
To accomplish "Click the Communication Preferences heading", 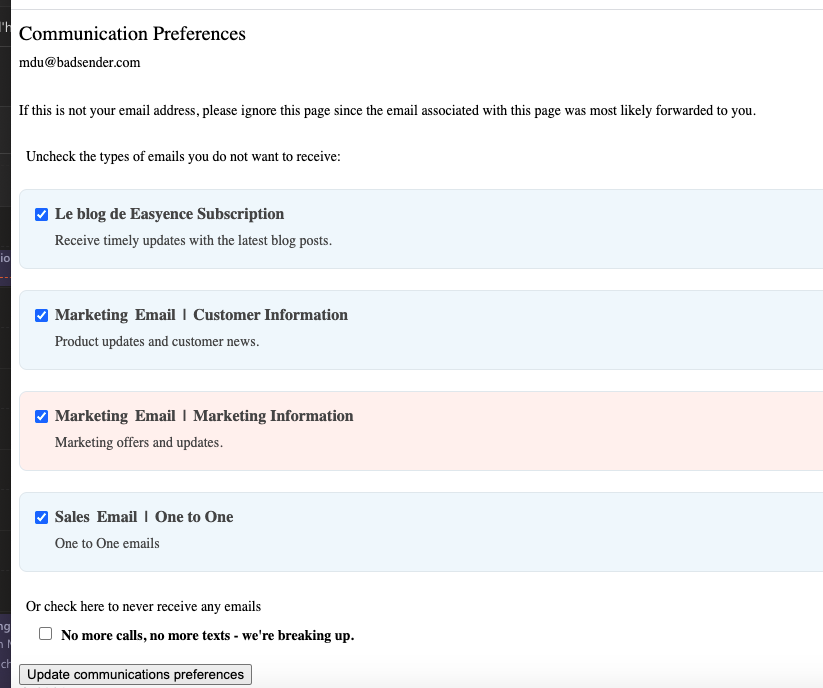I will pyautogui.click(x=132, y=33).
